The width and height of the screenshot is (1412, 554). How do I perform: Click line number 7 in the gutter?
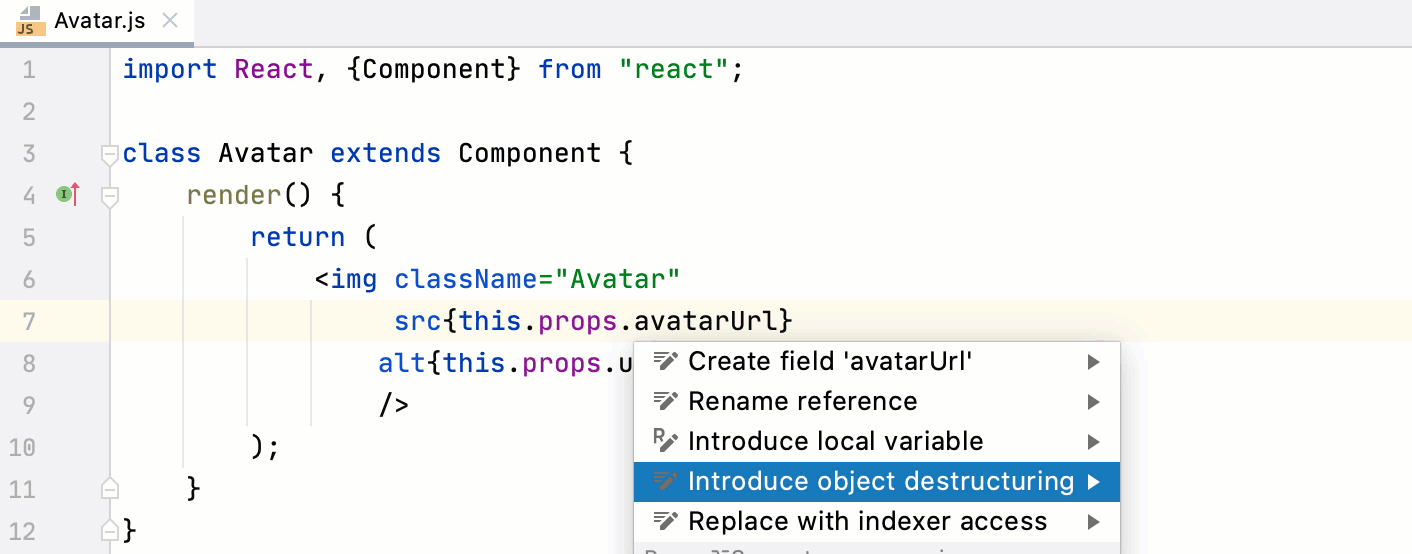click(28, 321)
